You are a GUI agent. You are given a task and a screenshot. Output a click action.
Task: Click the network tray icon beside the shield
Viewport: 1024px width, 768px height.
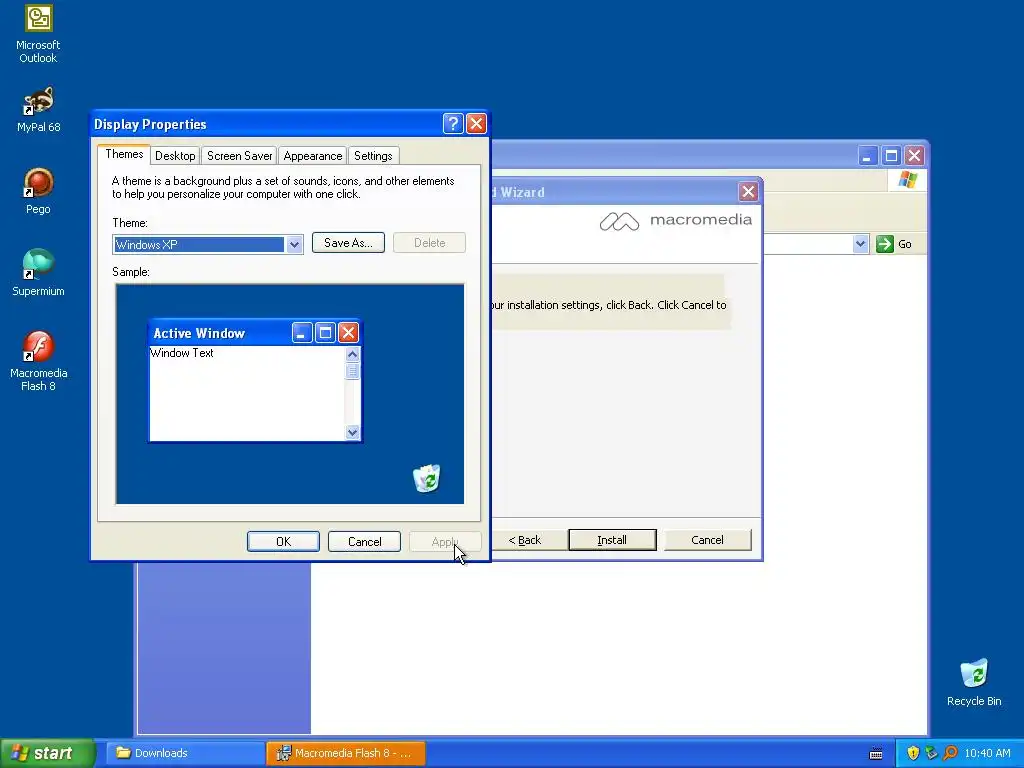(x=931, y=753)
